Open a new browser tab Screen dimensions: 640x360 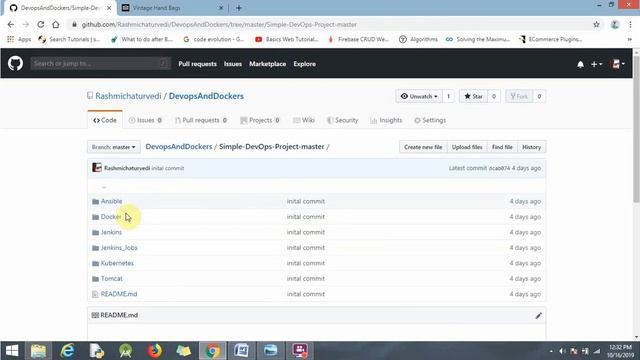click(239, 8)
